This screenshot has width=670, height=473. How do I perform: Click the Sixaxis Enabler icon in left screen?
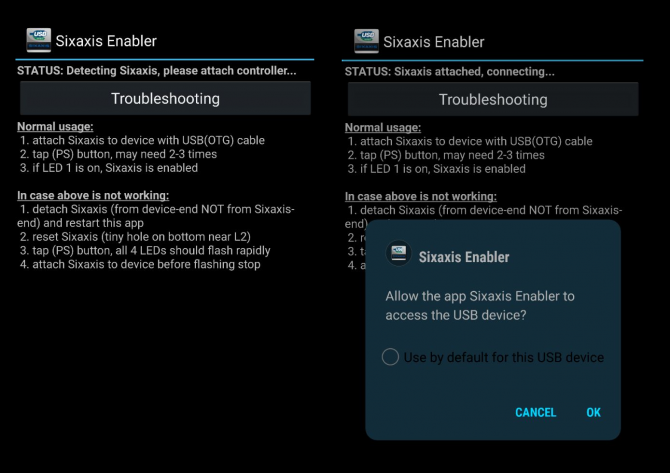pos(39,40)
